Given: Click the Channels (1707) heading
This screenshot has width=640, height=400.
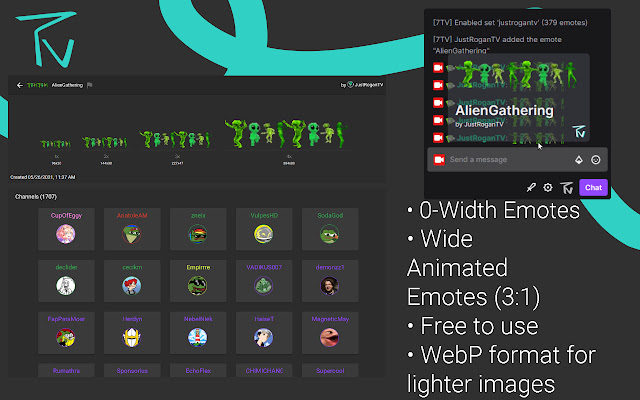Looking at the screenshot, I should pyautogui.click(x=36, y=197).
